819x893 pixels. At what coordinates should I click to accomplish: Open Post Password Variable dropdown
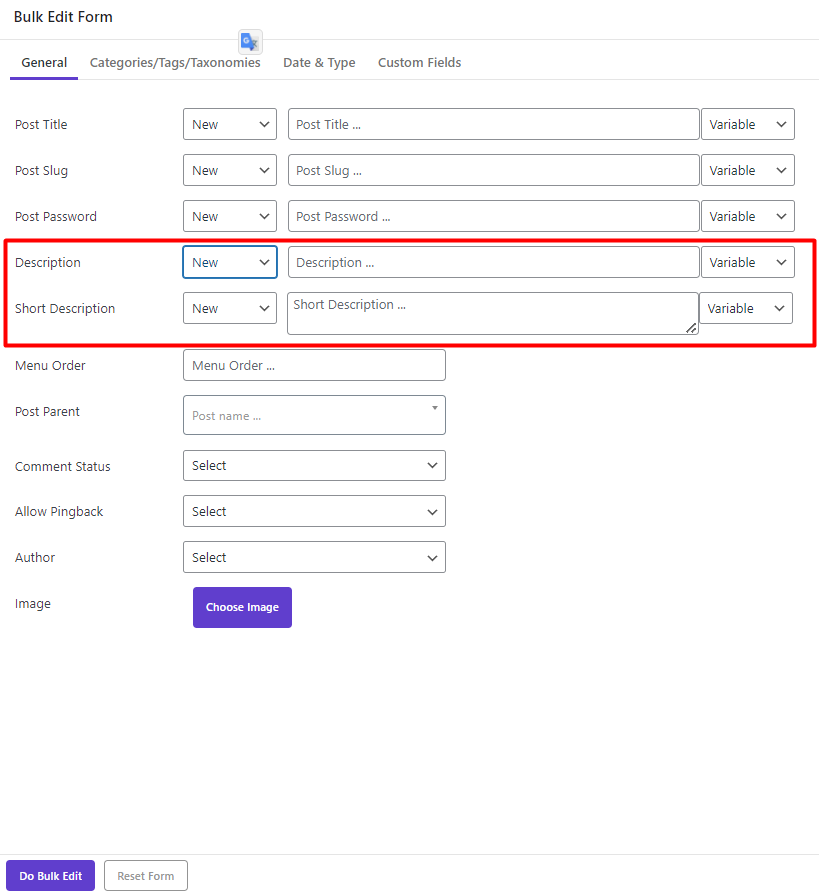click(x=748, y=216)
